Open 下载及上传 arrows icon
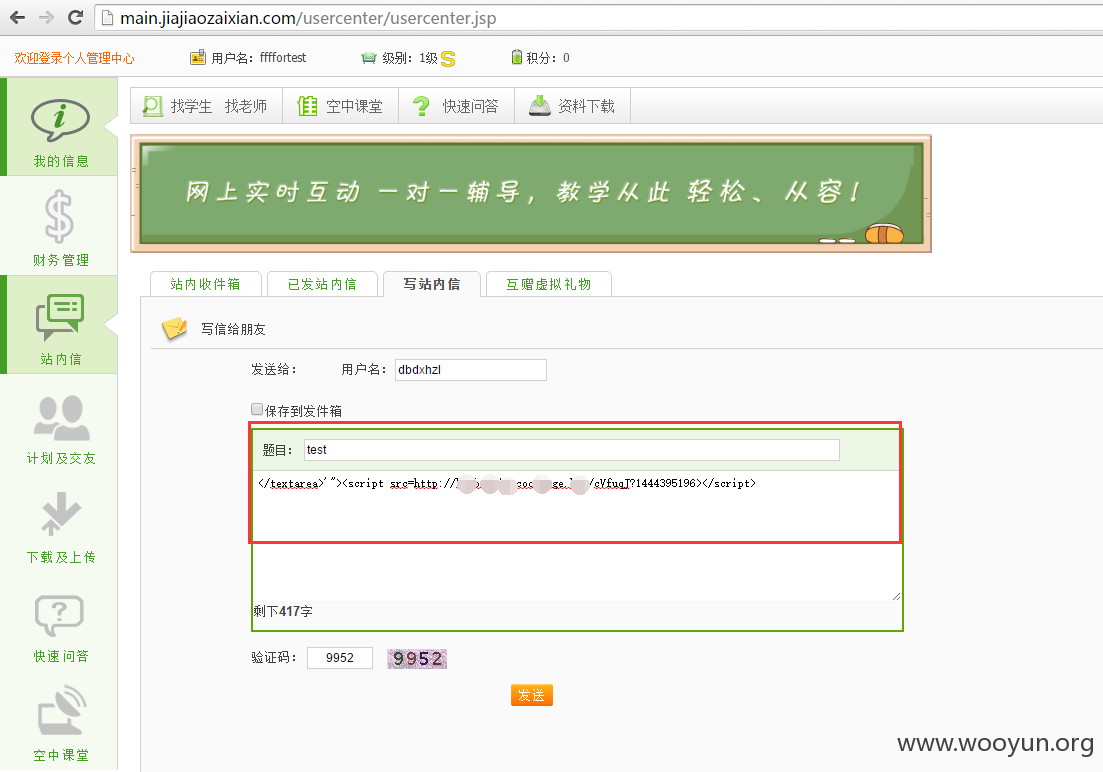1103x772 pixels. coord(60,514)
